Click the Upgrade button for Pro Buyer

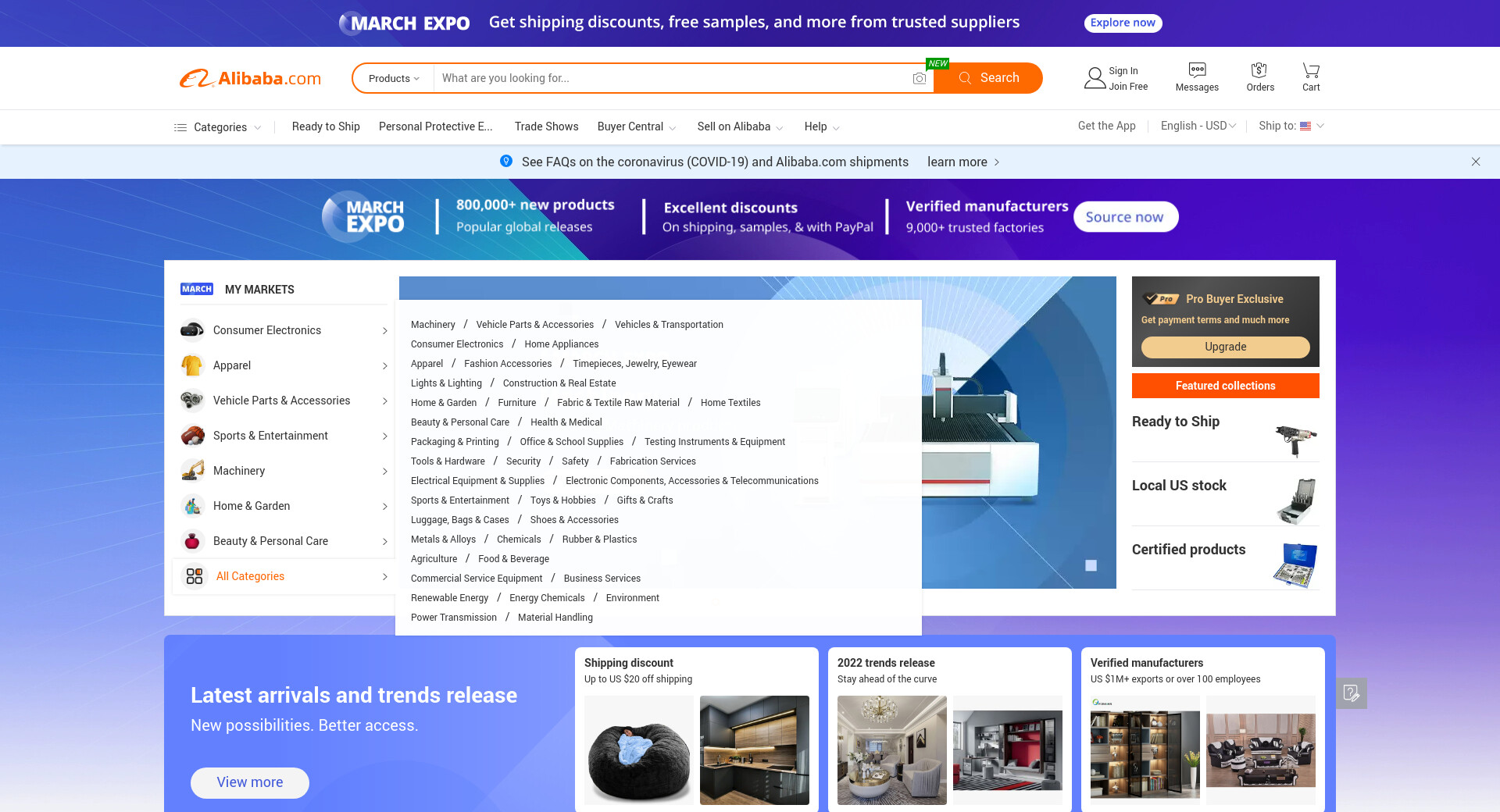(1225, 347)
